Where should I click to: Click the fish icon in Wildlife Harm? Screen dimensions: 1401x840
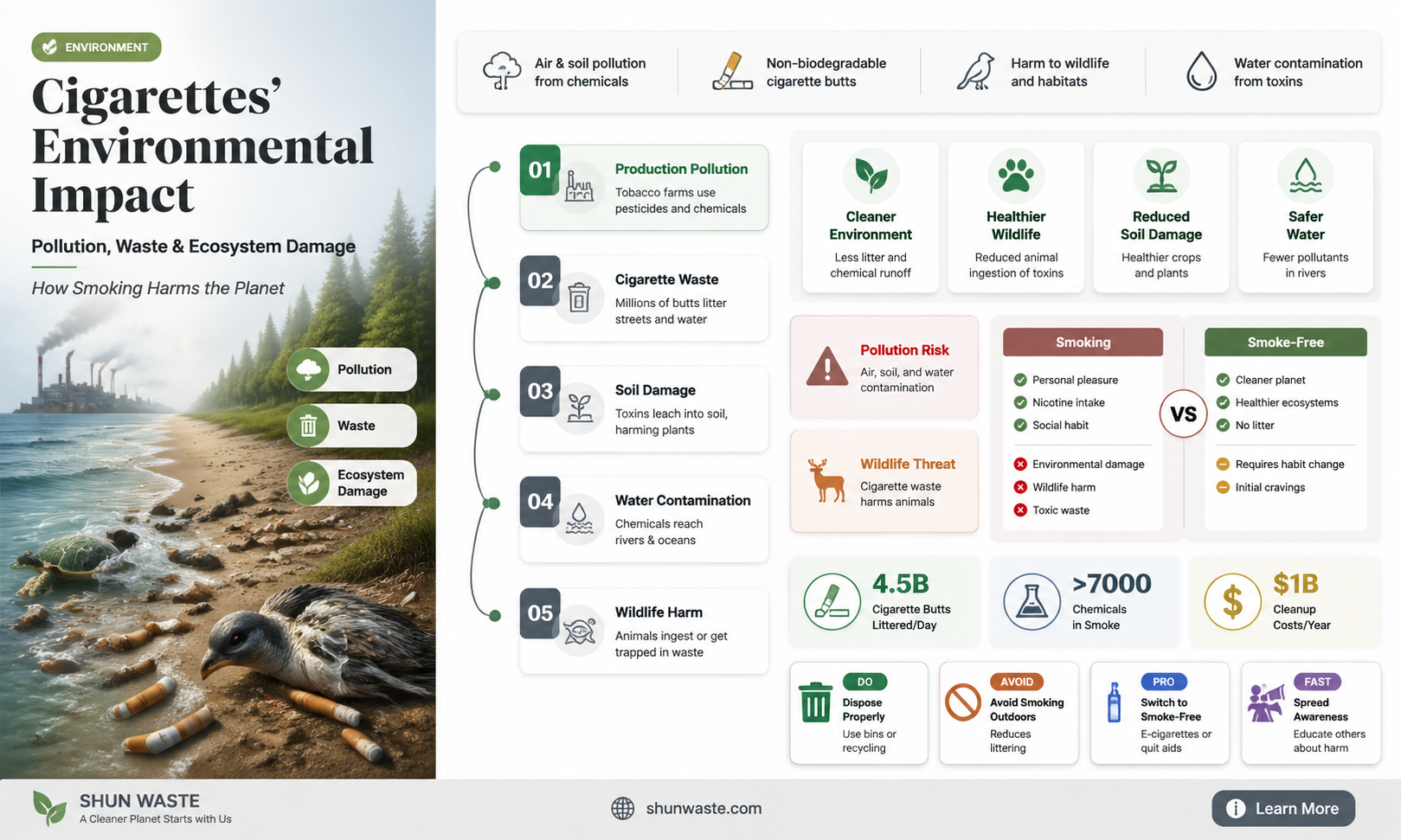pos(579,631)
